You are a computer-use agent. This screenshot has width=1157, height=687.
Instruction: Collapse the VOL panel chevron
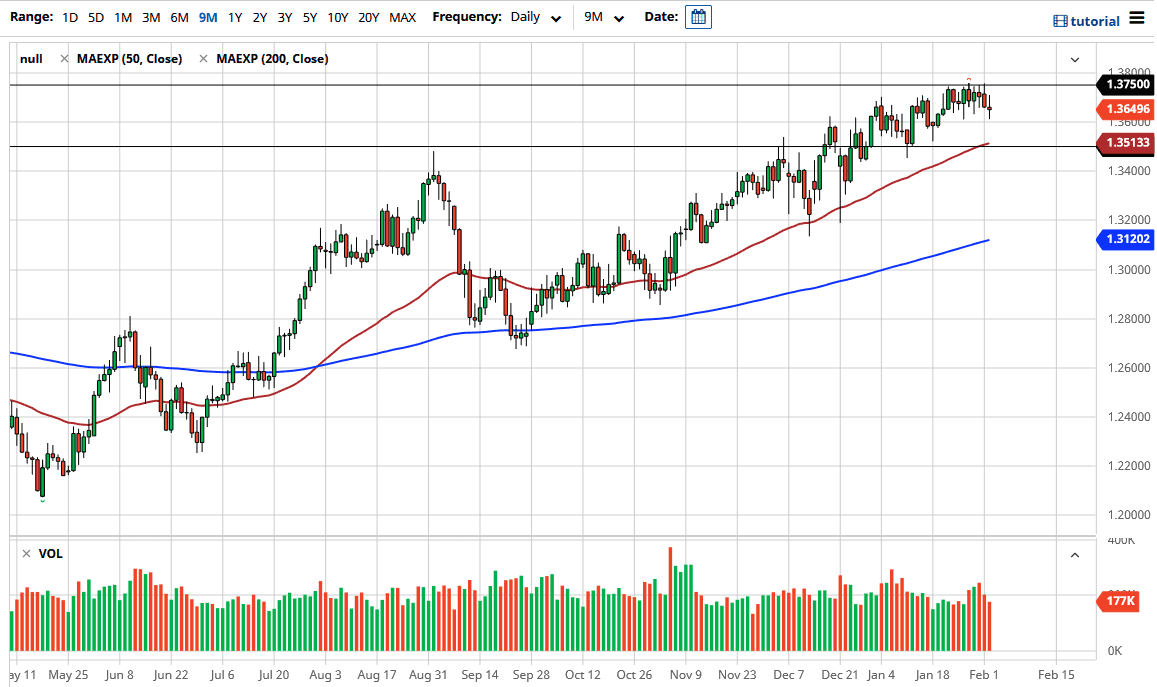pyautogui.click(x=1075, y=555)
